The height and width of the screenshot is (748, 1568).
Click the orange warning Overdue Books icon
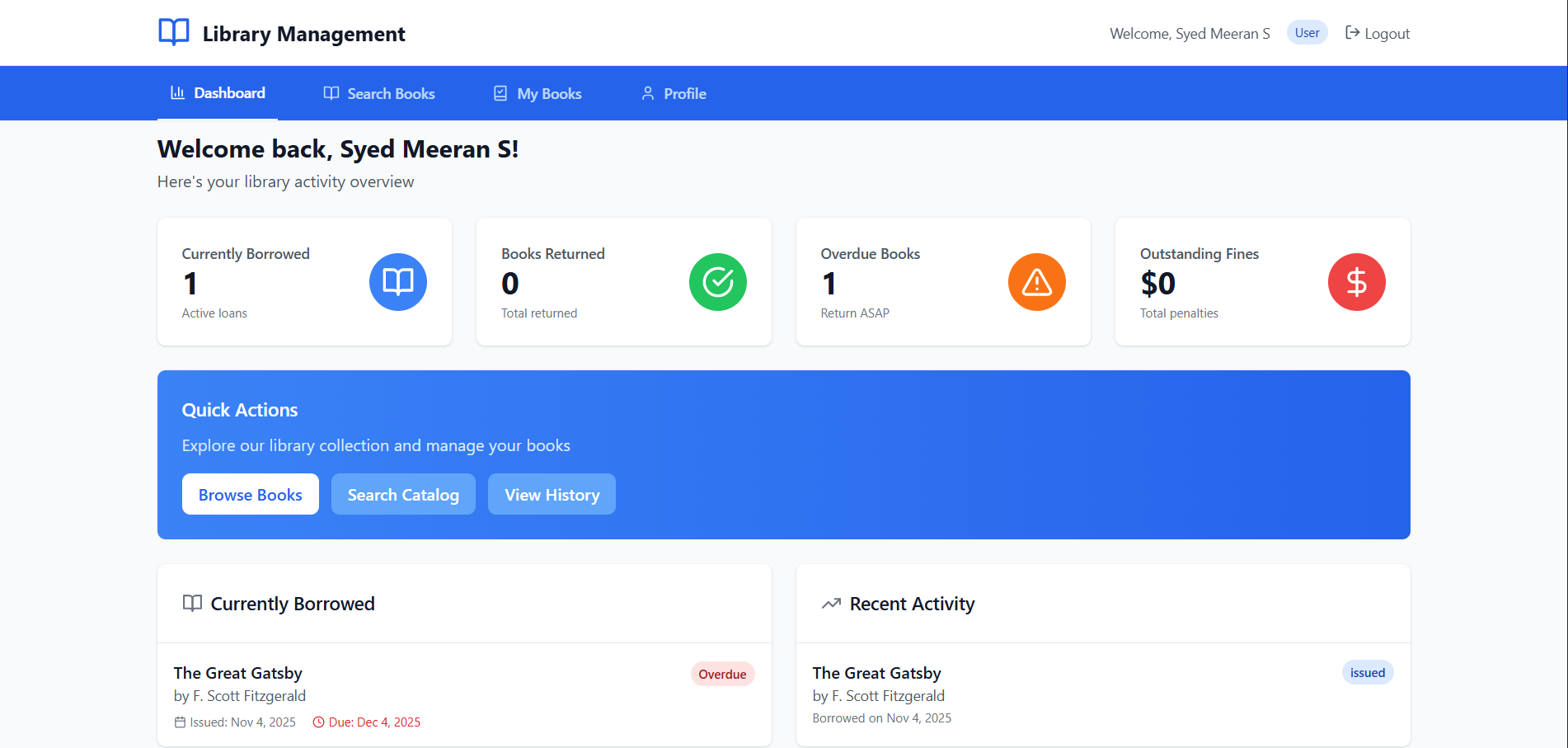click(x=1036, y=282)
